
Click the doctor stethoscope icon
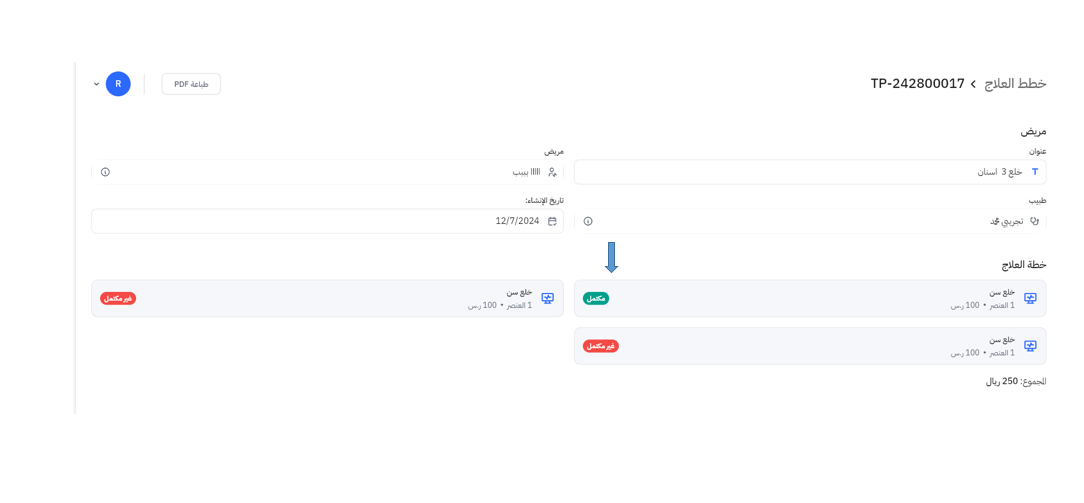tap(1035, 221)
